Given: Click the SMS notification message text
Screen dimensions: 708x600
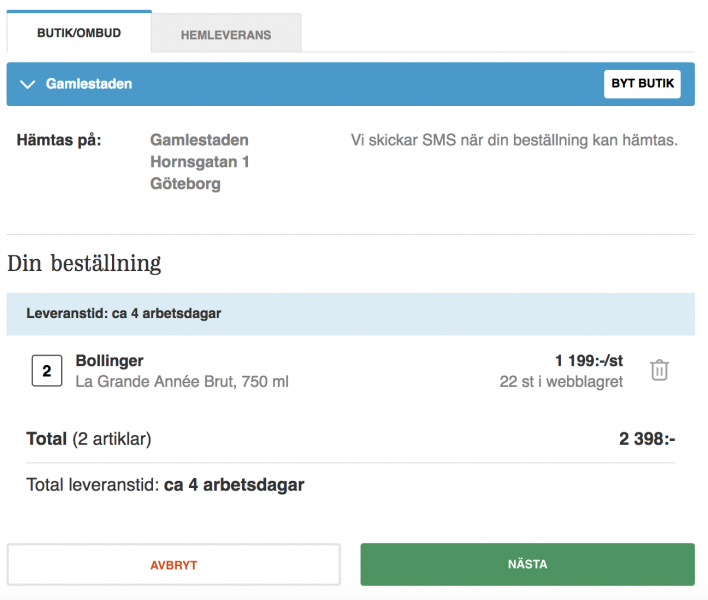Looking at the screenshot, I should [x=514, y=140].
